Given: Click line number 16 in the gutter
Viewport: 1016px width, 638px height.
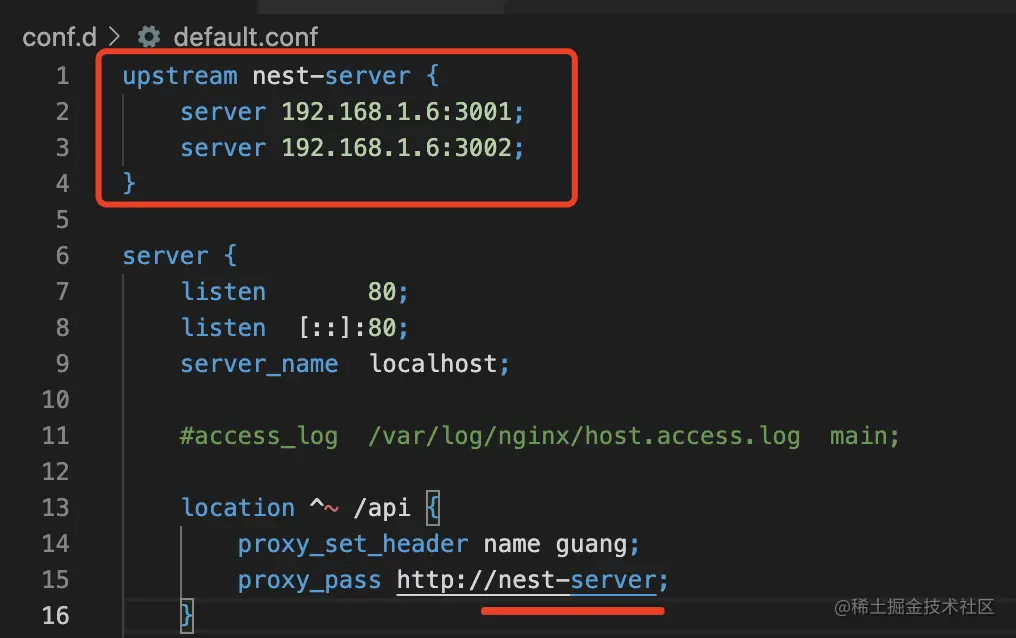Looking at the screenshot, I should [56, 615].
